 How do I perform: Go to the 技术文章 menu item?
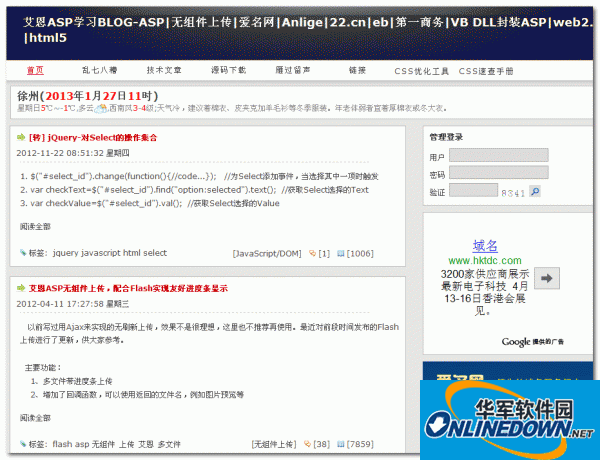click(x=164, y=71)
